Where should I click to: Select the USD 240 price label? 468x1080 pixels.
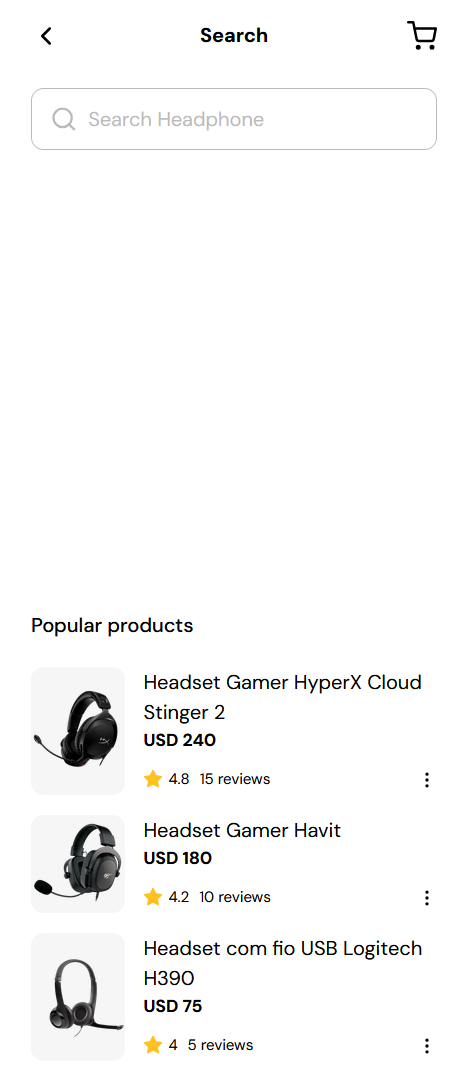pos(180,740)
